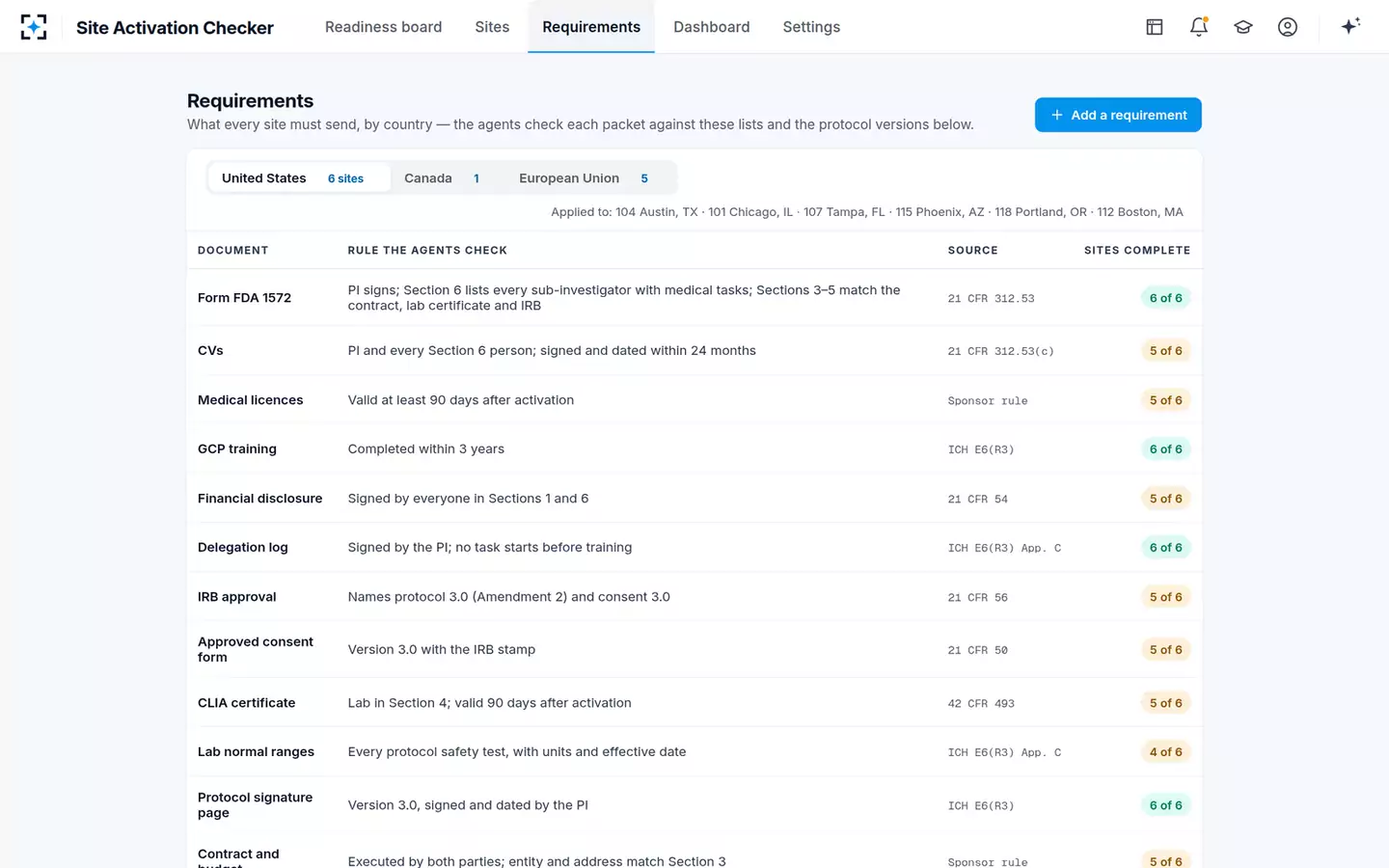Select the GCP training document name
The height and width of the screenshot is (868, 1389).
point(237,449)
